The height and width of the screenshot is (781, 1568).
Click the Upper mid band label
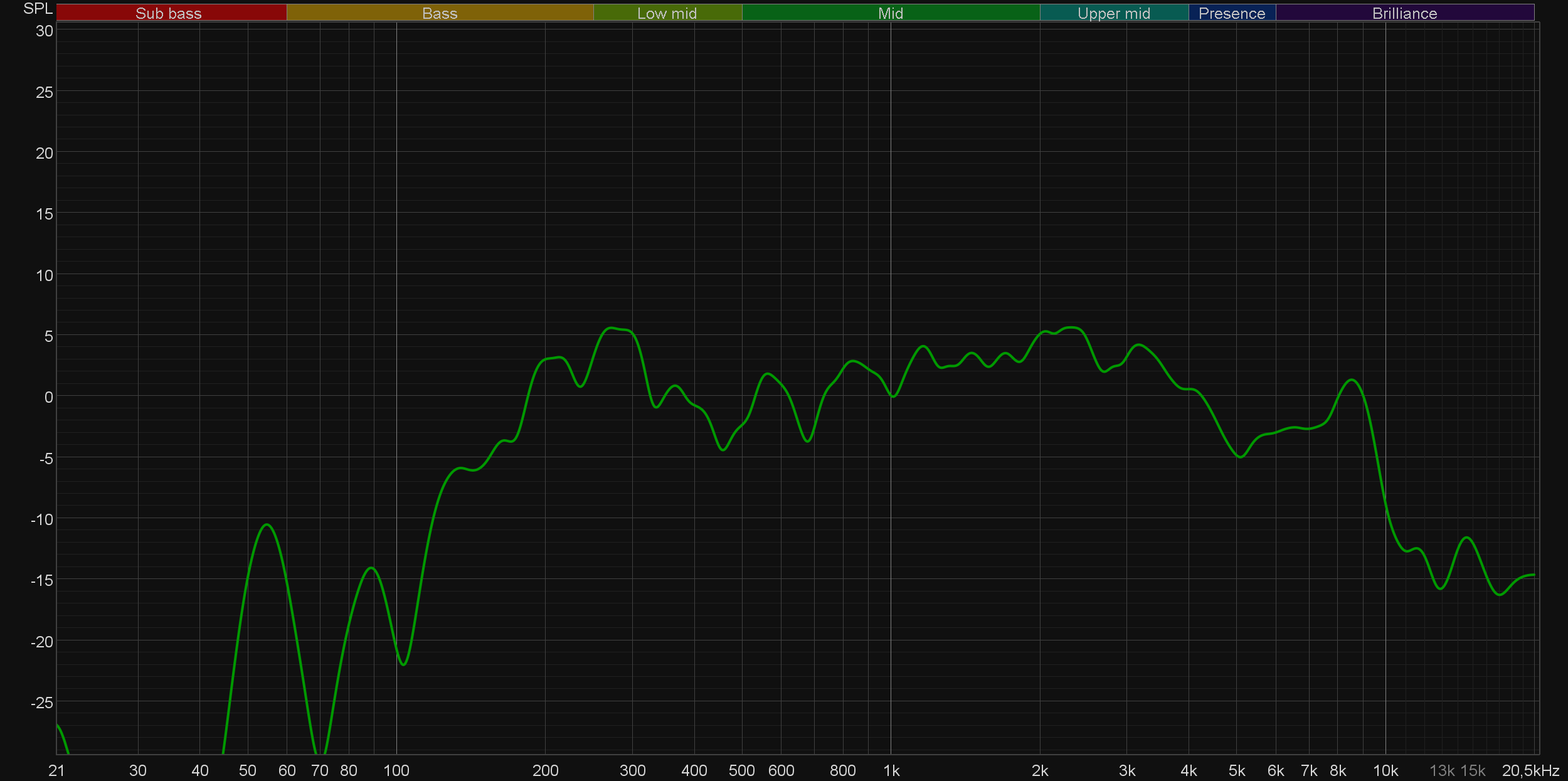[1114, 13]
